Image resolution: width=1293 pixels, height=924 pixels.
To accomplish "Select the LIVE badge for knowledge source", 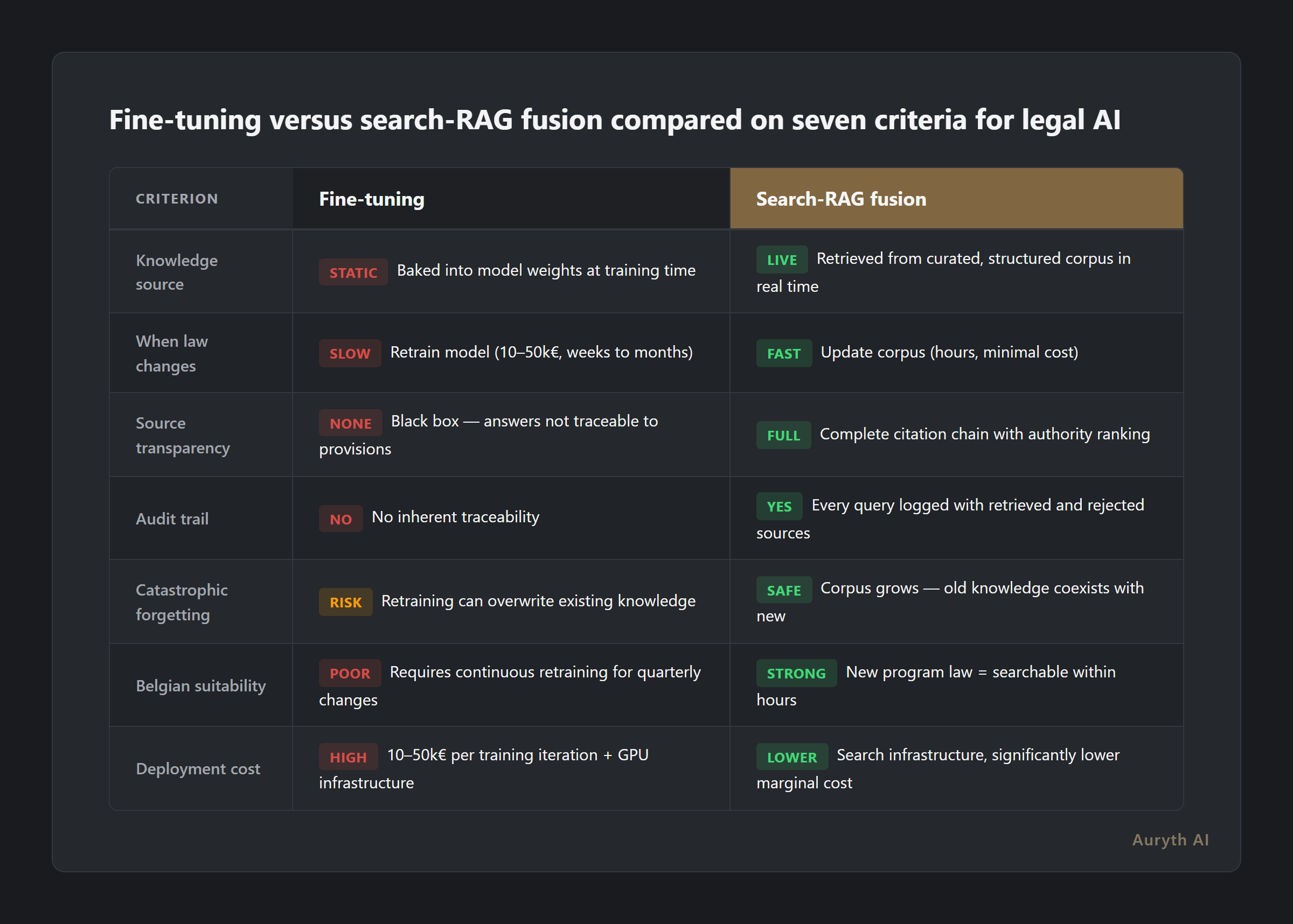I will pyautogui.click(x=781, y=260).
